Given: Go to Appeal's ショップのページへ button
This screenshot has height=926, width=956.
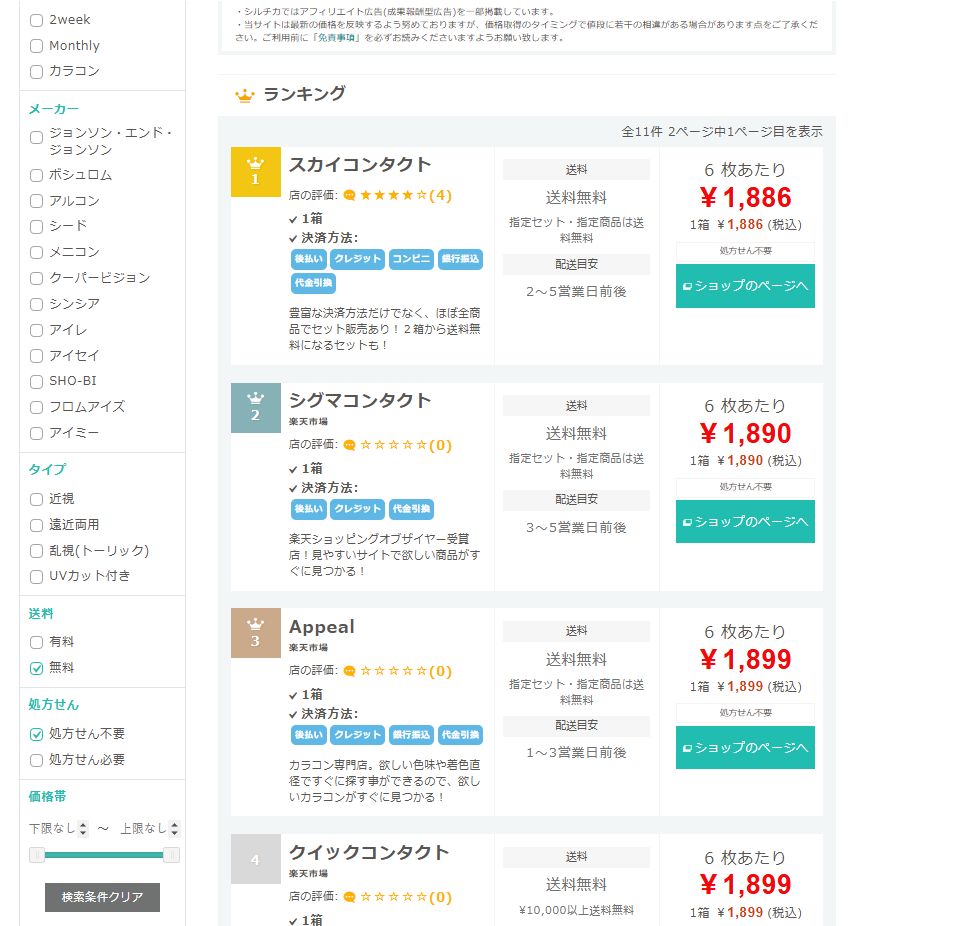Looking at the screenshot, I should (x=745, y=748).
